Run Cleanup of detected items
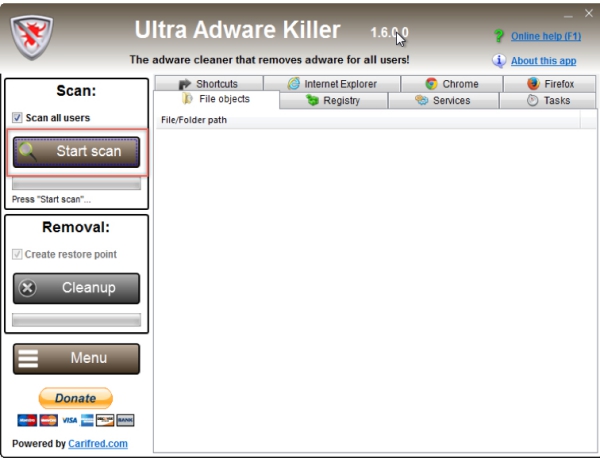 point(77,288)
